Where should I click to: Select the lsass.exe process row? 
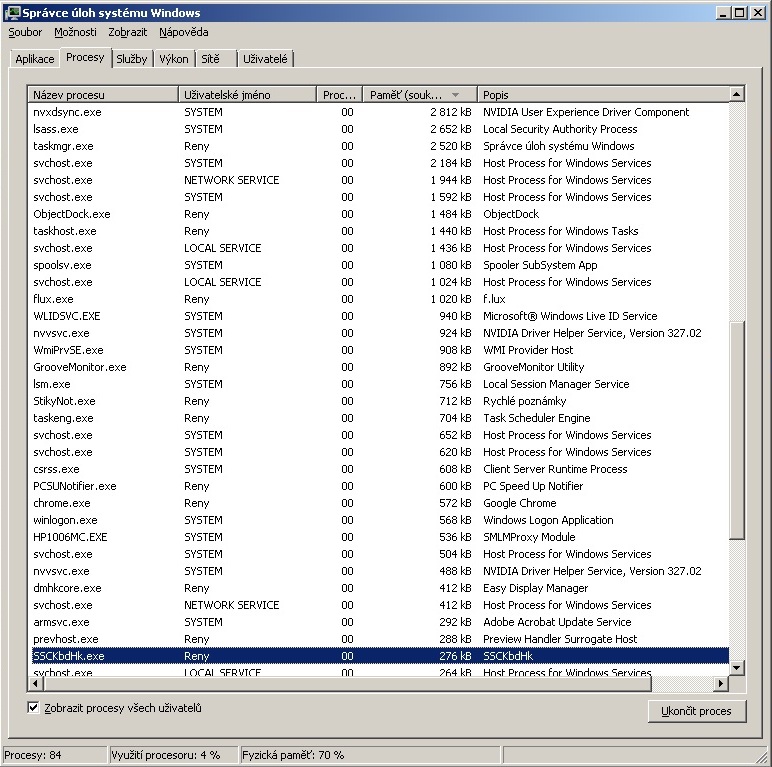tap(378, 129)
